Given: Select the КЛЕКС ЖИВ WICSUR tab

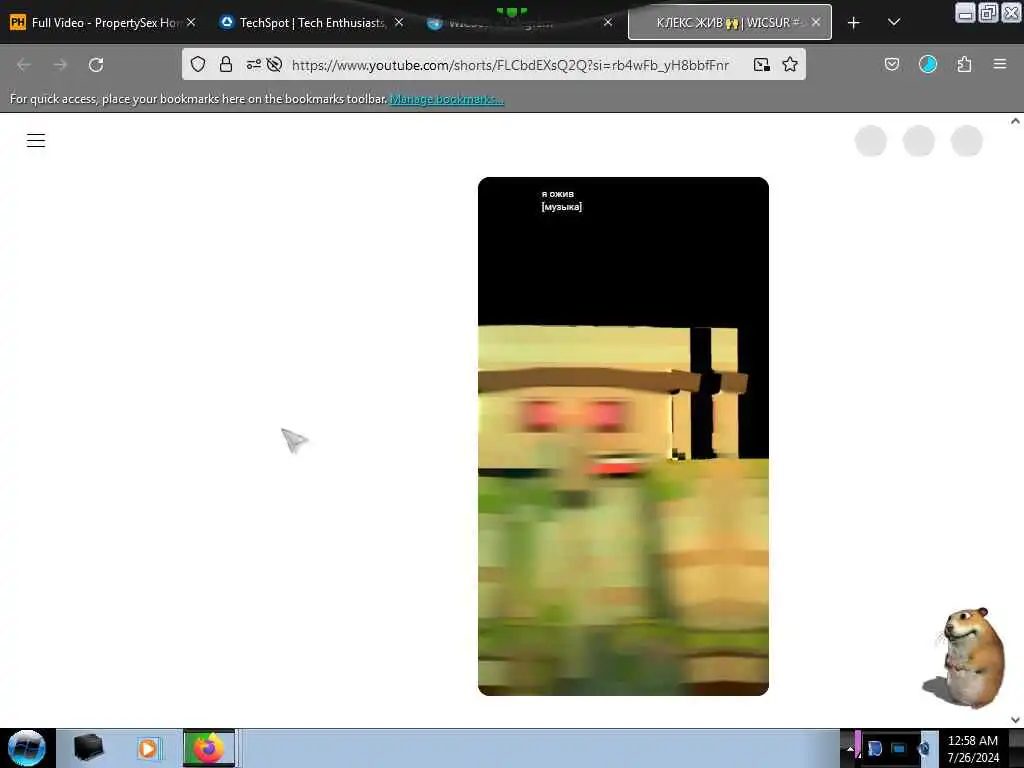Looking at the screenshot, I should [x=728, y=23].
